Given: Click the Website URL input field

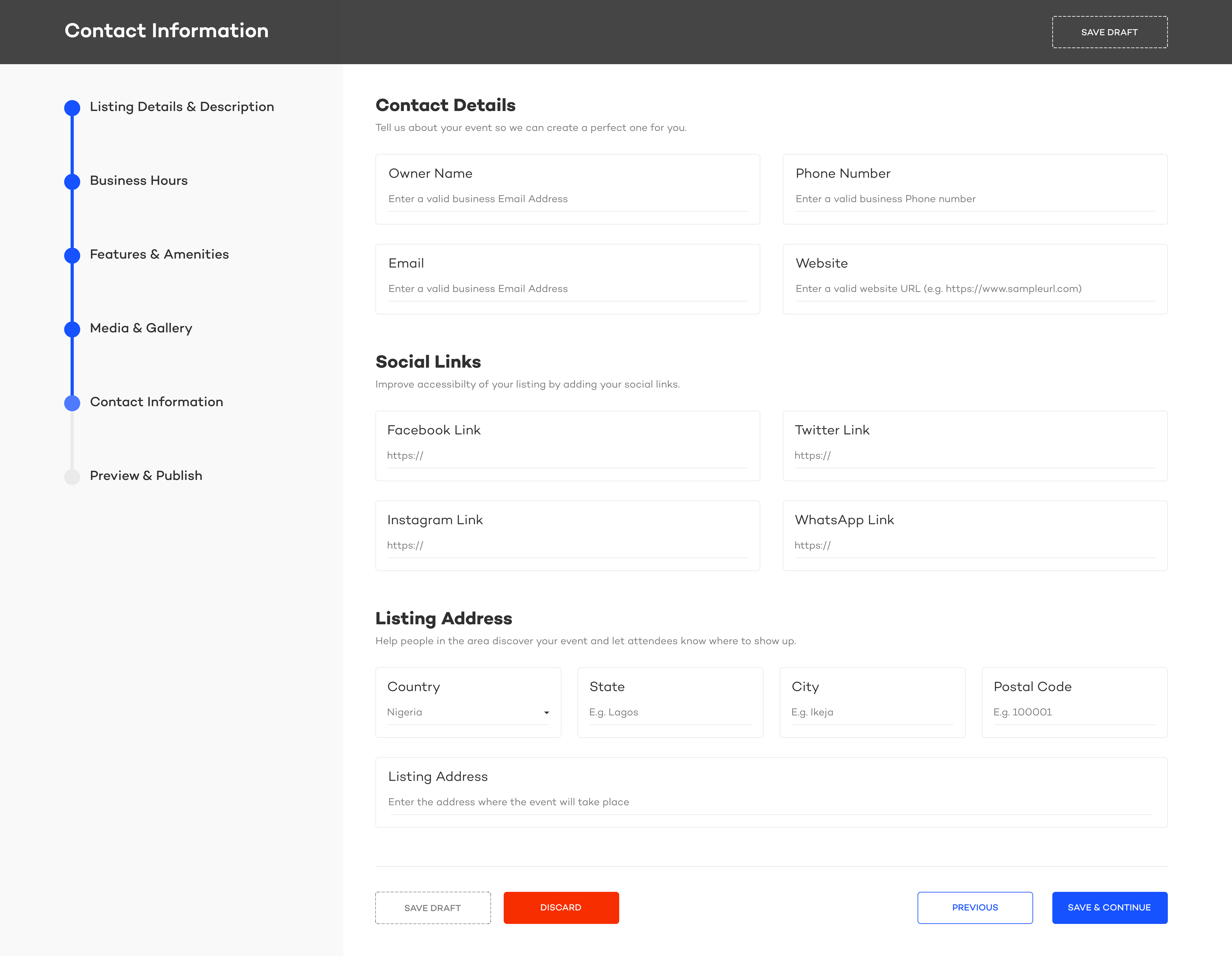Looking at the screenshot, I should (x=974, y=289).
